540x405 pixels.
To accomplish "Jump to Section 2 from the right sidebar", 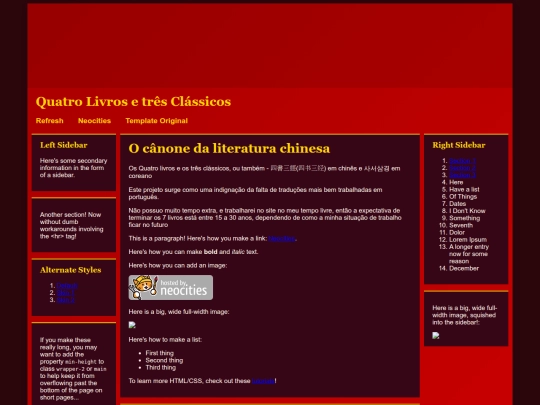I will 462,168.
